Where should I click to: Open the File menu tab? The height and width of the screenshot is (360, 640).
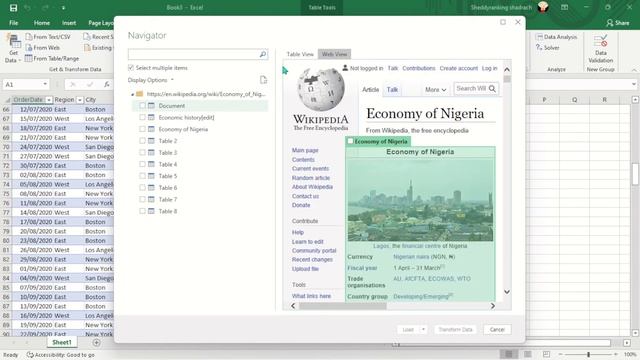(x=13, y=23)
